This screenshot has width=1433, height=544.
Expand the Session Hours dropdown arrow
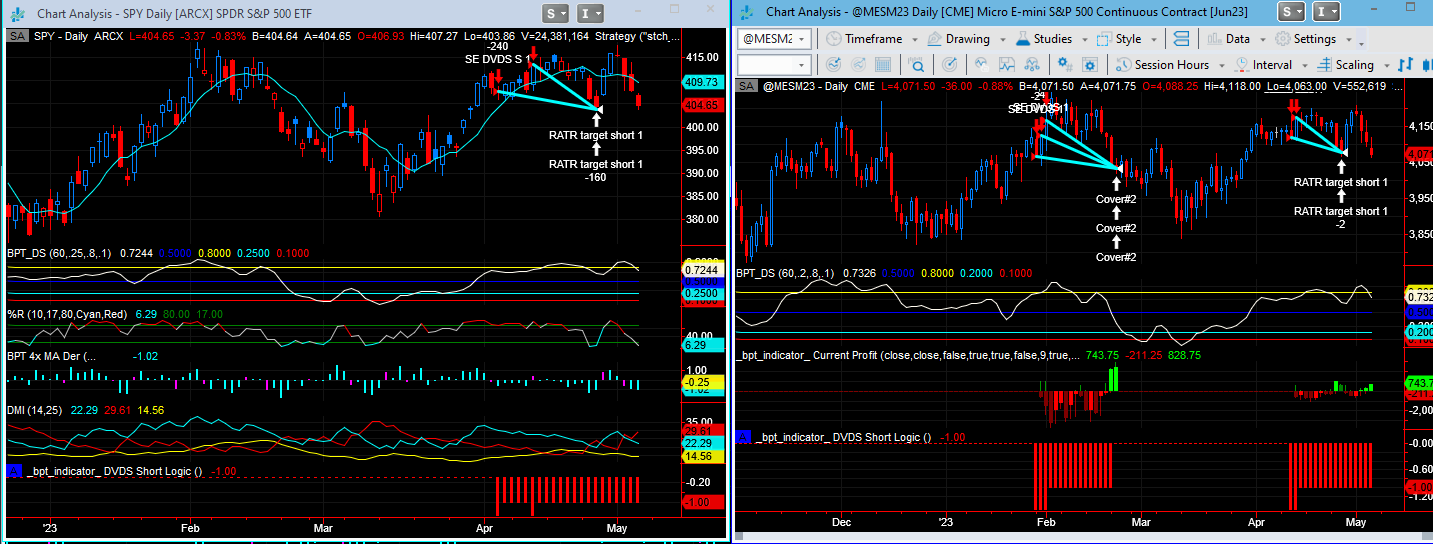coord(1221,66)
